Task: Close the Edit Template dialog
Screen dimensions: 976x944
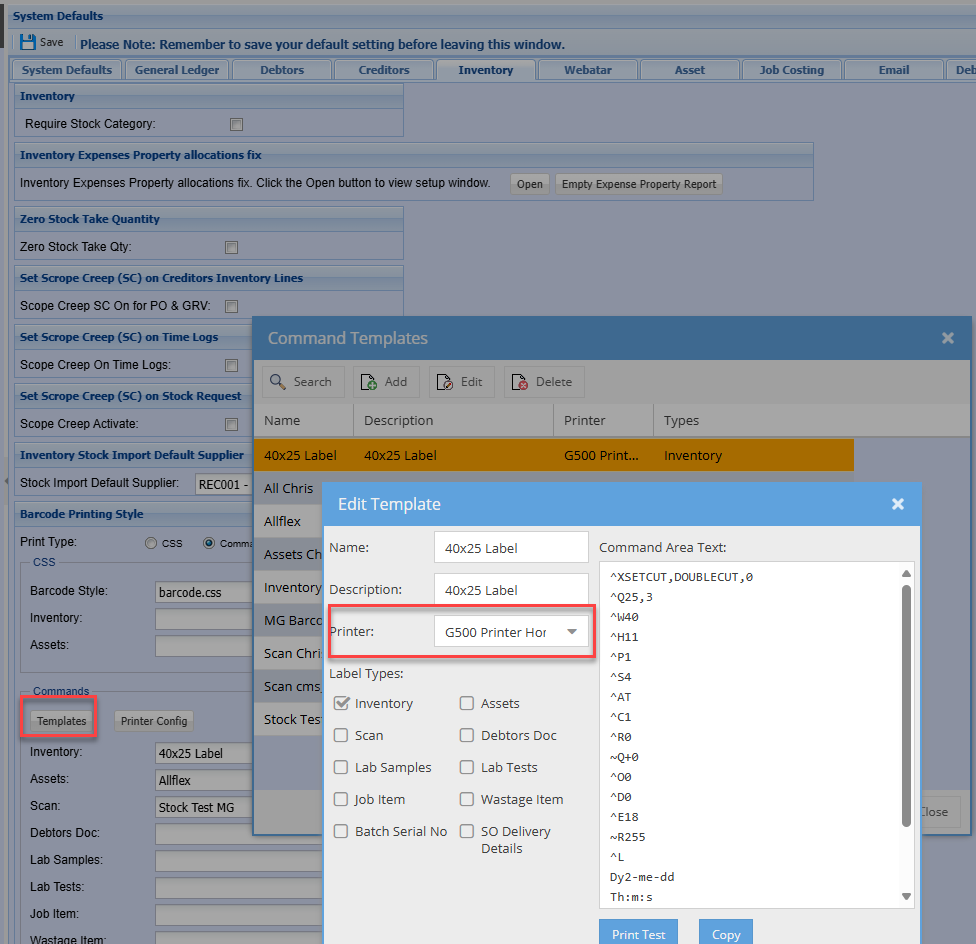Action: pyautogui.click(x=897, y=504)
